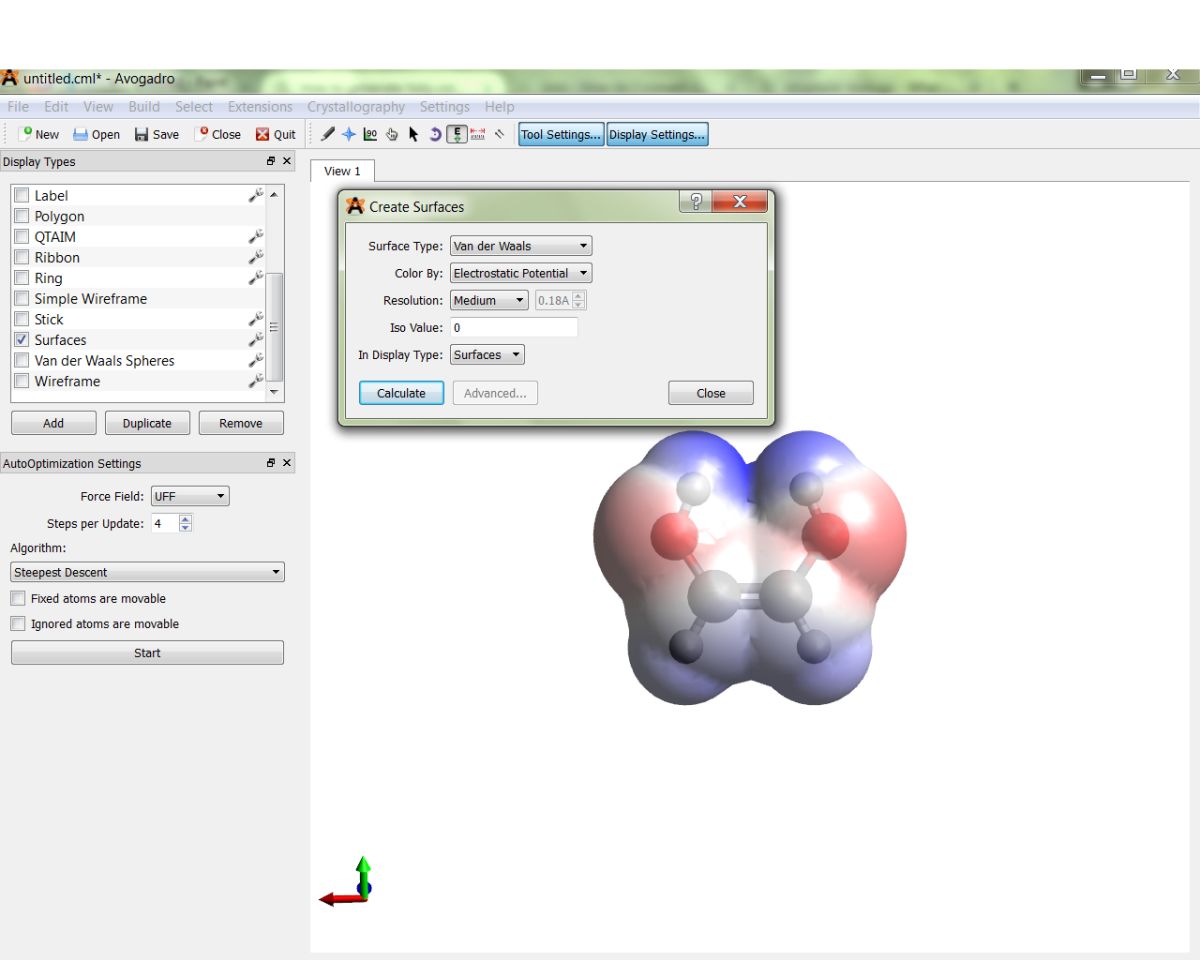Image resolution: width=1200 pixels, height=960 pixels.
Task: Open the File menu
Action: pos(18,107)
